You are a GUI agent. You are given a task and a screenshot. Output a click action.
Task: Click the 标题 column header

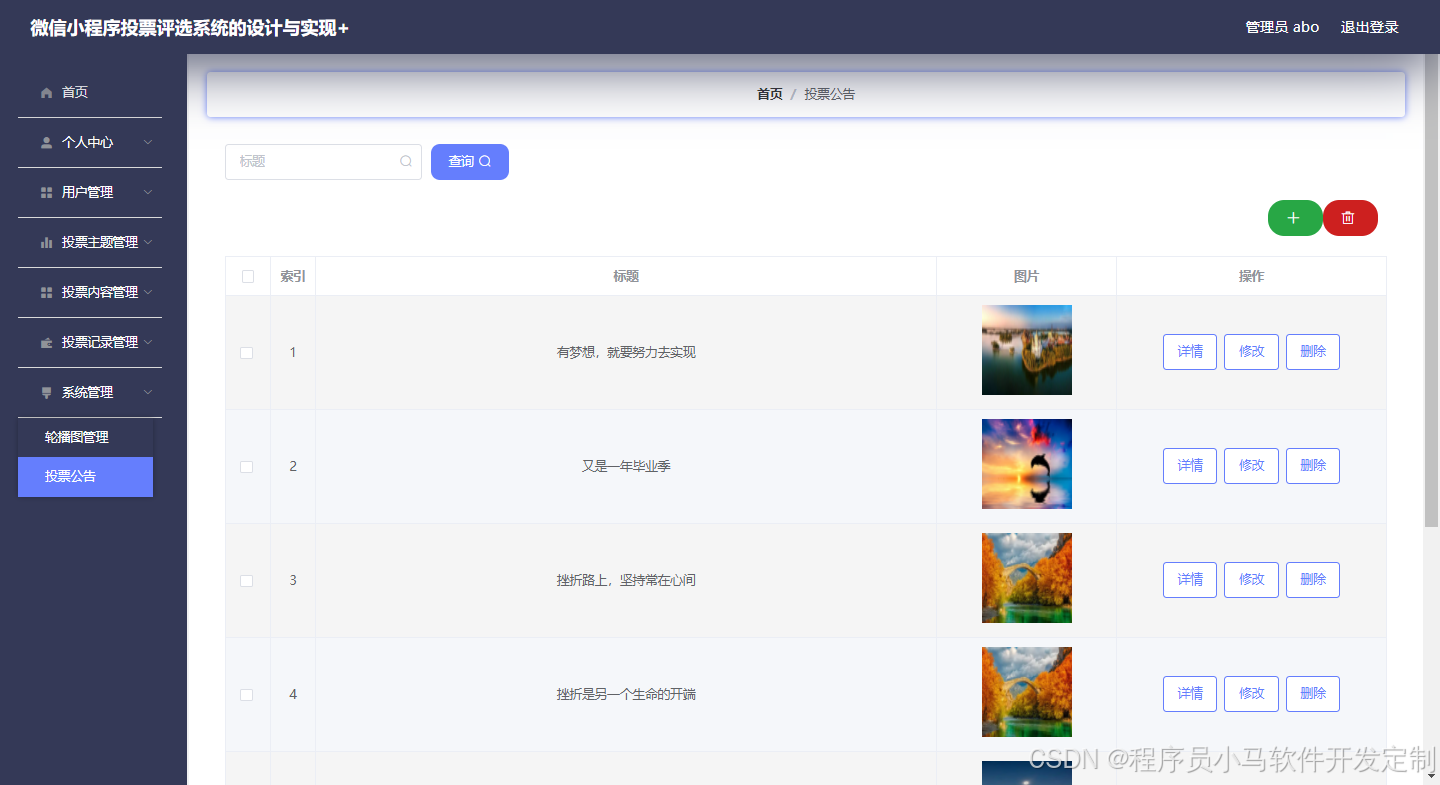(626, 276)
